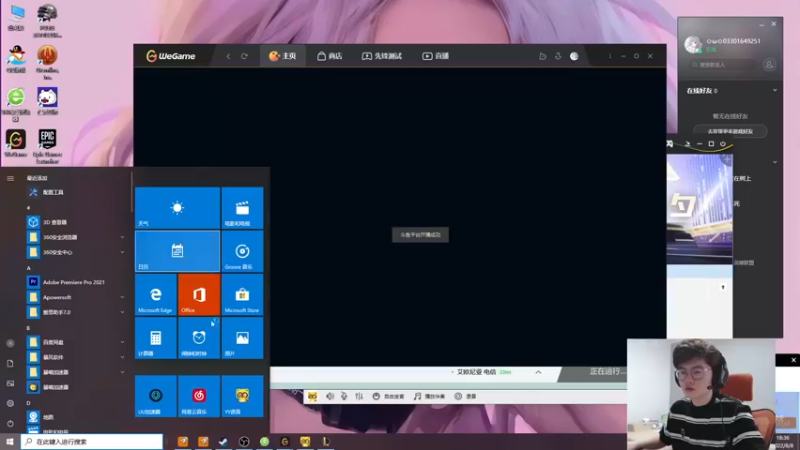Expand the 360安全浏览器 folder
Screen dimensions: 800x450
click(x=77, y=237)
